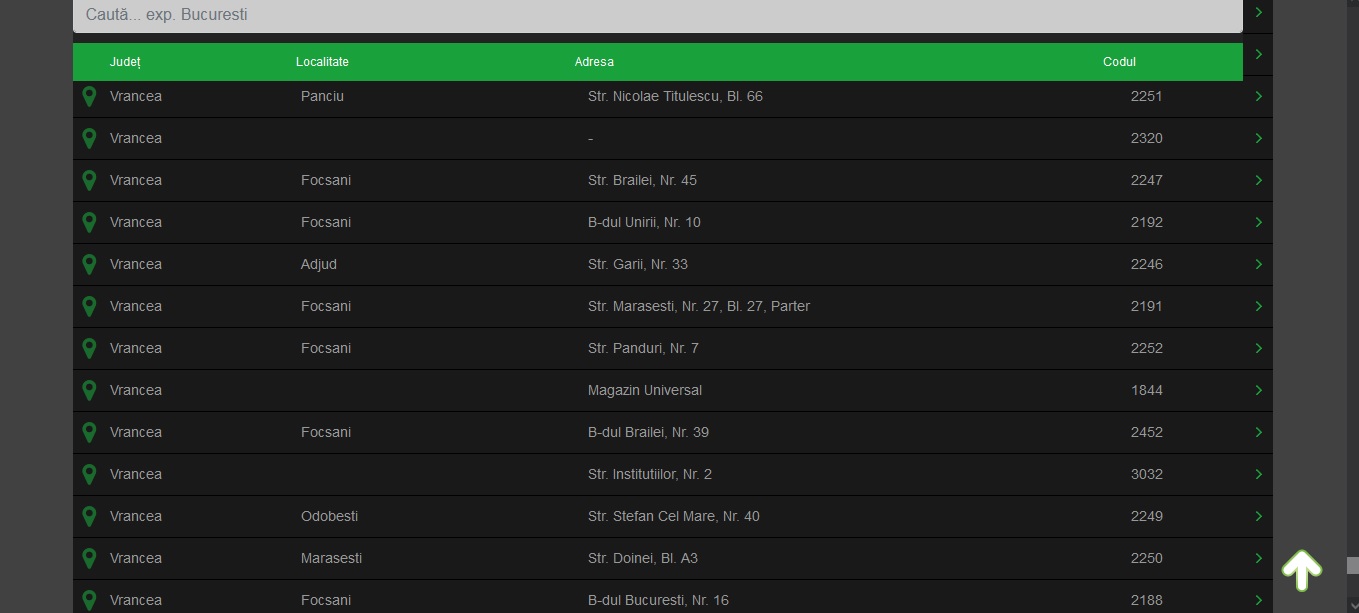Image resolution: width=1359 pixels, height=613 pixels.
Task: Expand the Panciu row with its chevron
Action: [1258, 96]
